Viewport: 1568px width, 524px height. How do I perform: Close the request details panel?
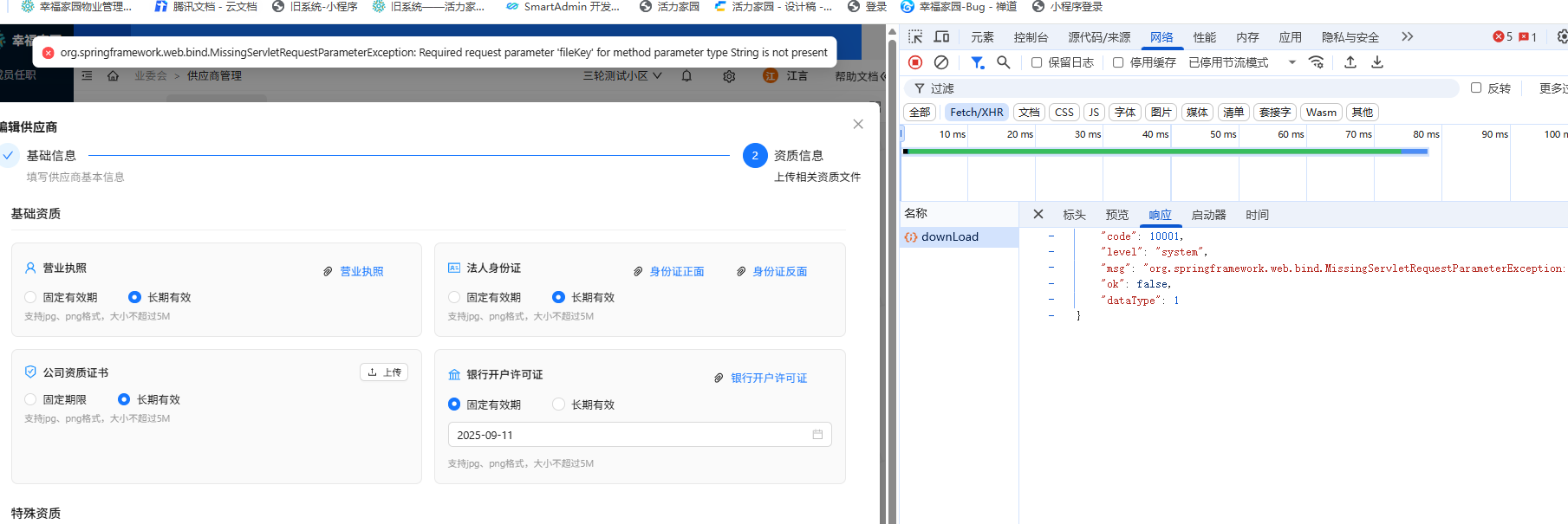(x=1038, y=215)
